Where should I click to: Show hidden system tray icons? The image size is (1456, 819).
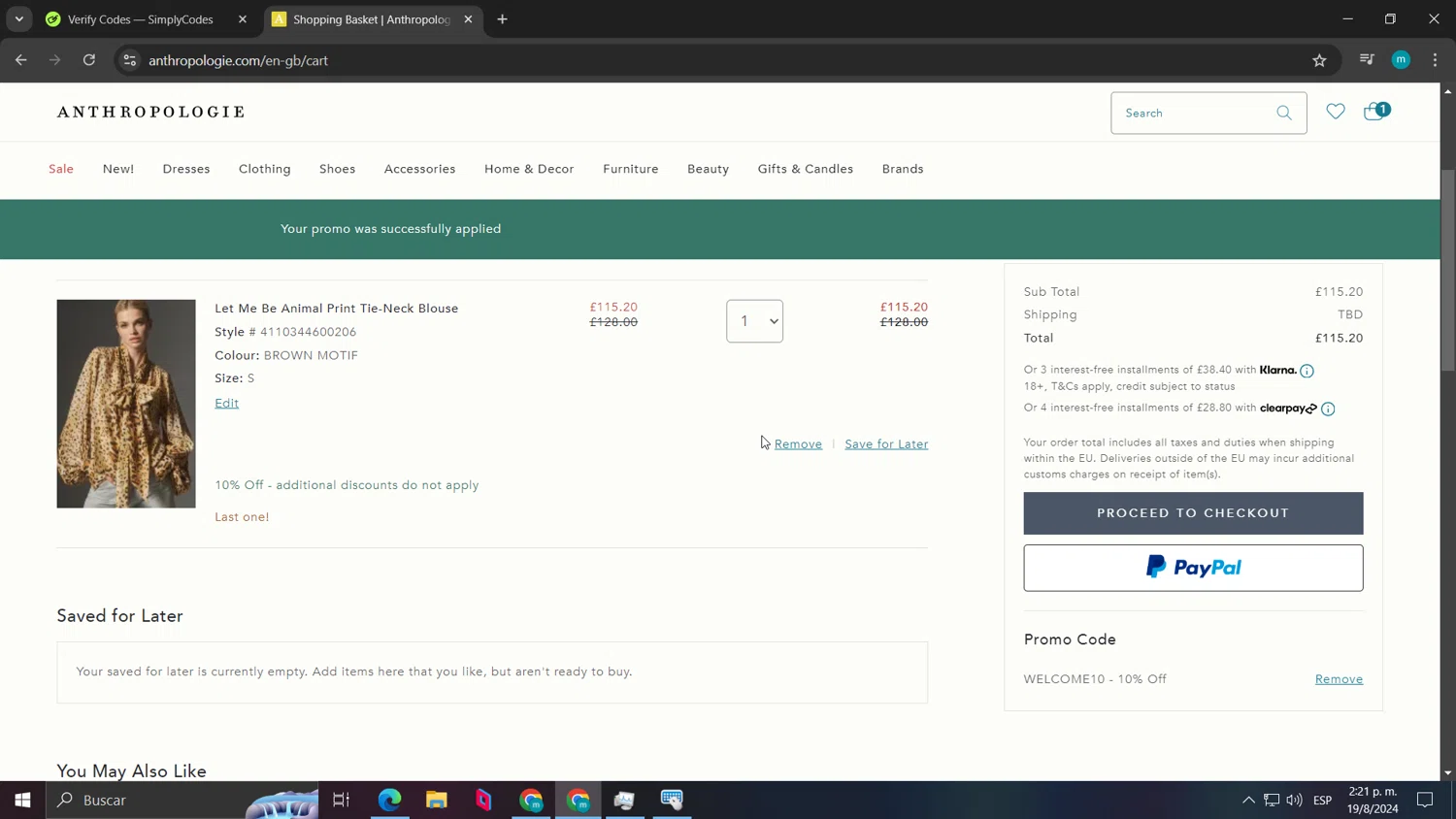(x=1248, y=801)
